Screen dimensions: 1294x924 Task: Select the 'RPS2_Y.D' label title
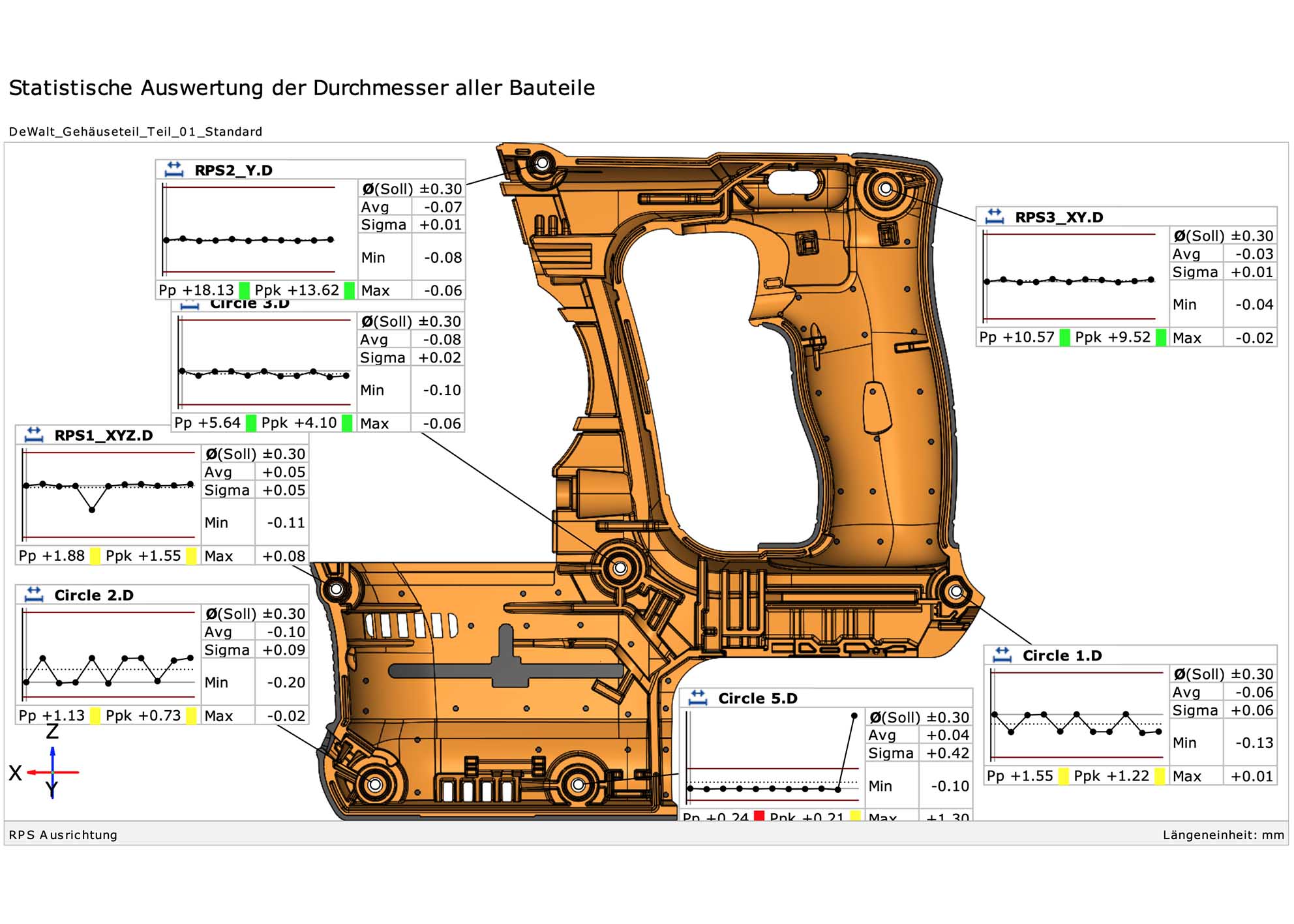[233, 170]
